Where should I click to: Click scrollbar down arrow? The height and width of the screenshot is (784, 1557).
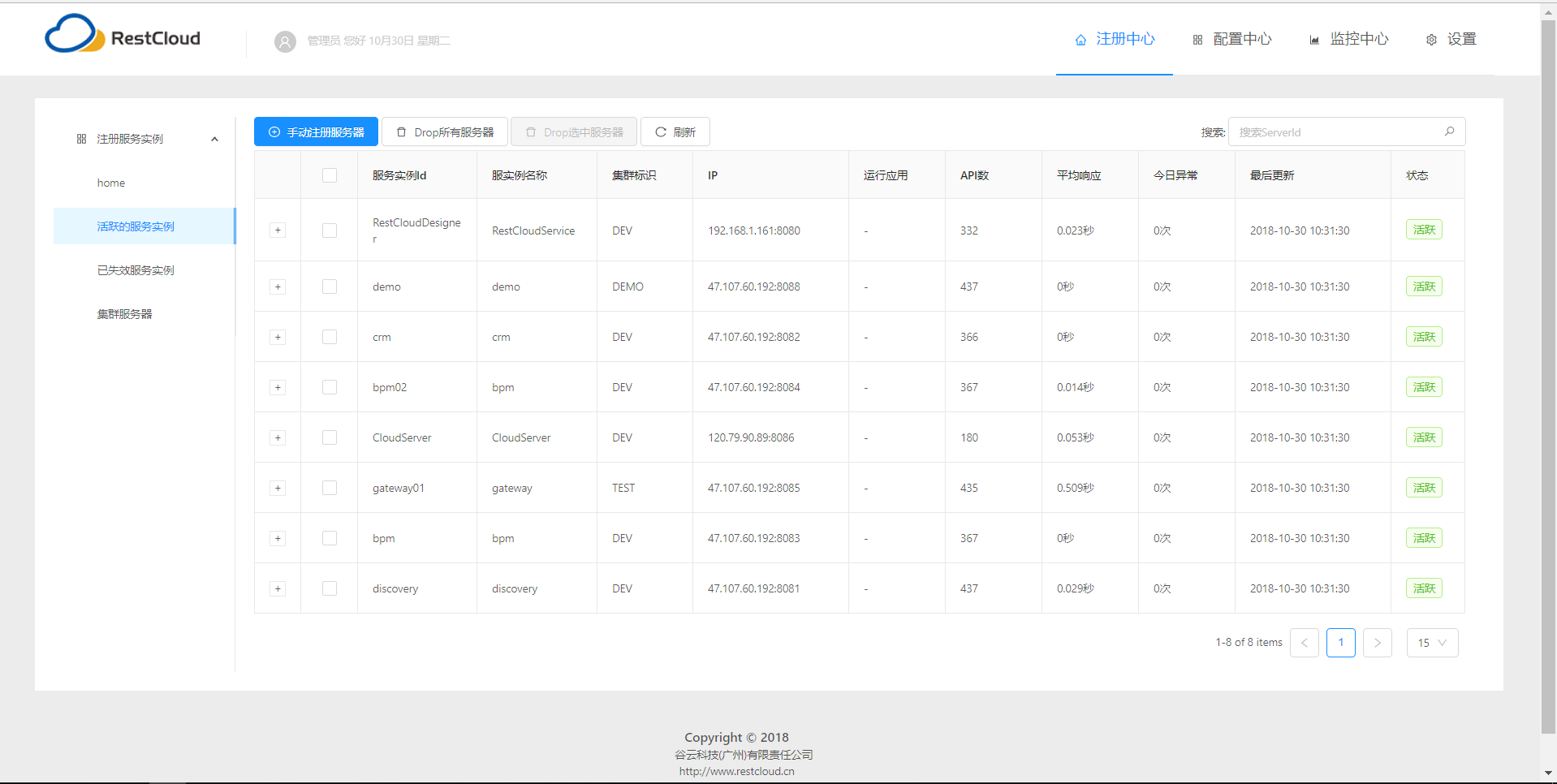tap(1548, 773)
